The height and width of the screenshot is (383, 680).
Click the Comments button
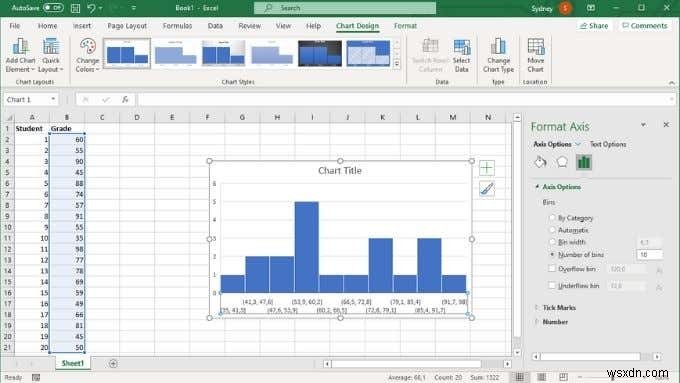644,26
